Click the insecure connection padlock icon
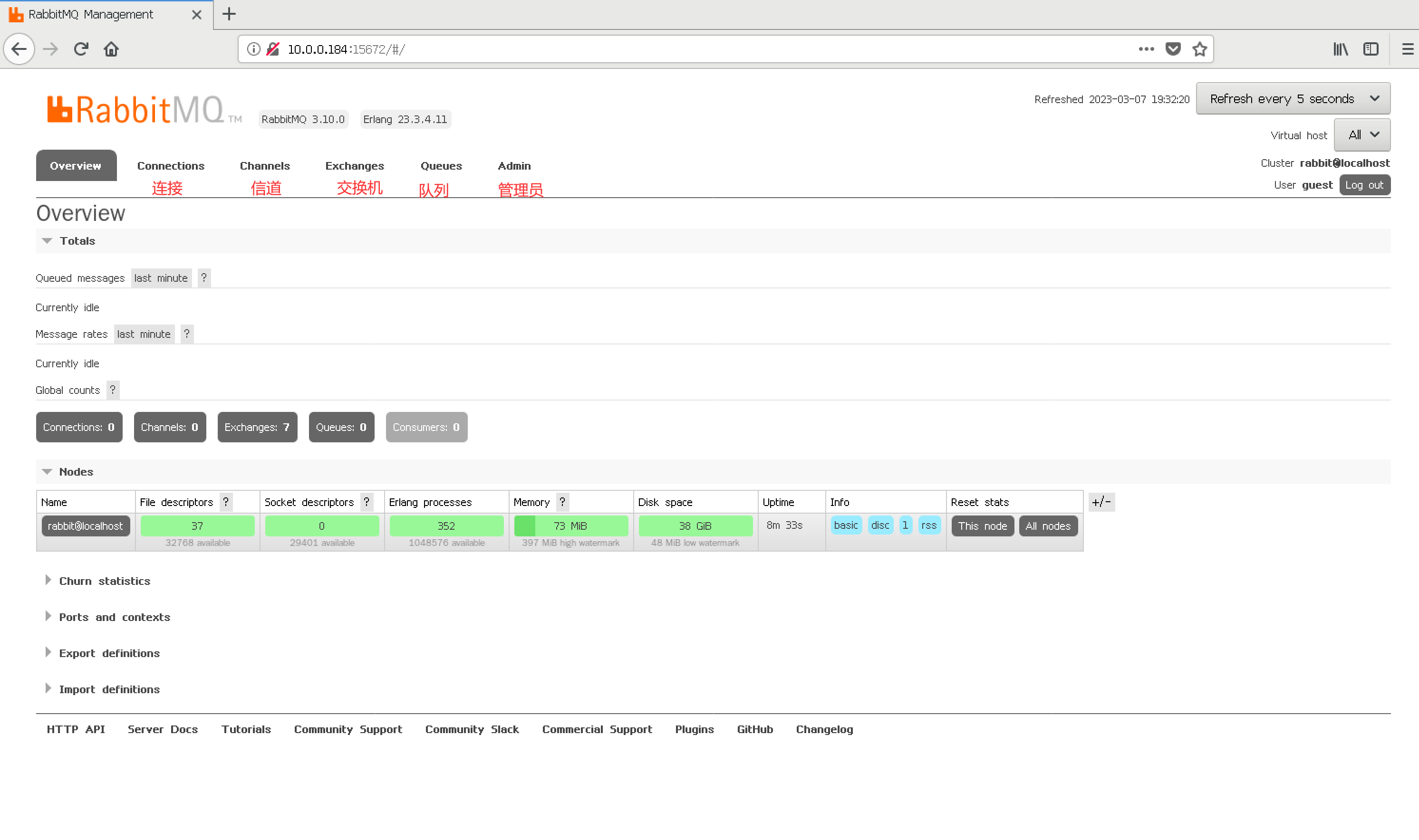Viewport: 1419px width, 840px height. click(273, 49)
